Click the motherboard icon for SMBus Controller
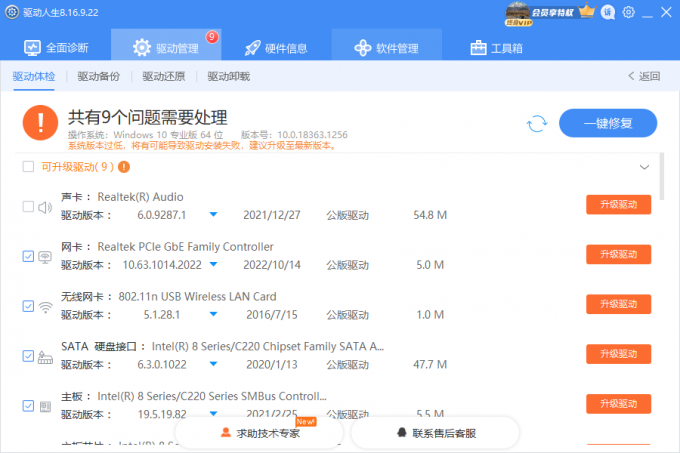 (46, 407)
